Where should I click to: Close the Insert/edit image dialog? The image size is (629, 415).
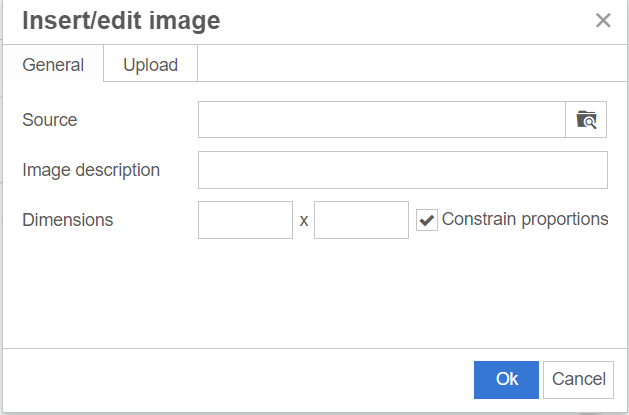point(603,20)
